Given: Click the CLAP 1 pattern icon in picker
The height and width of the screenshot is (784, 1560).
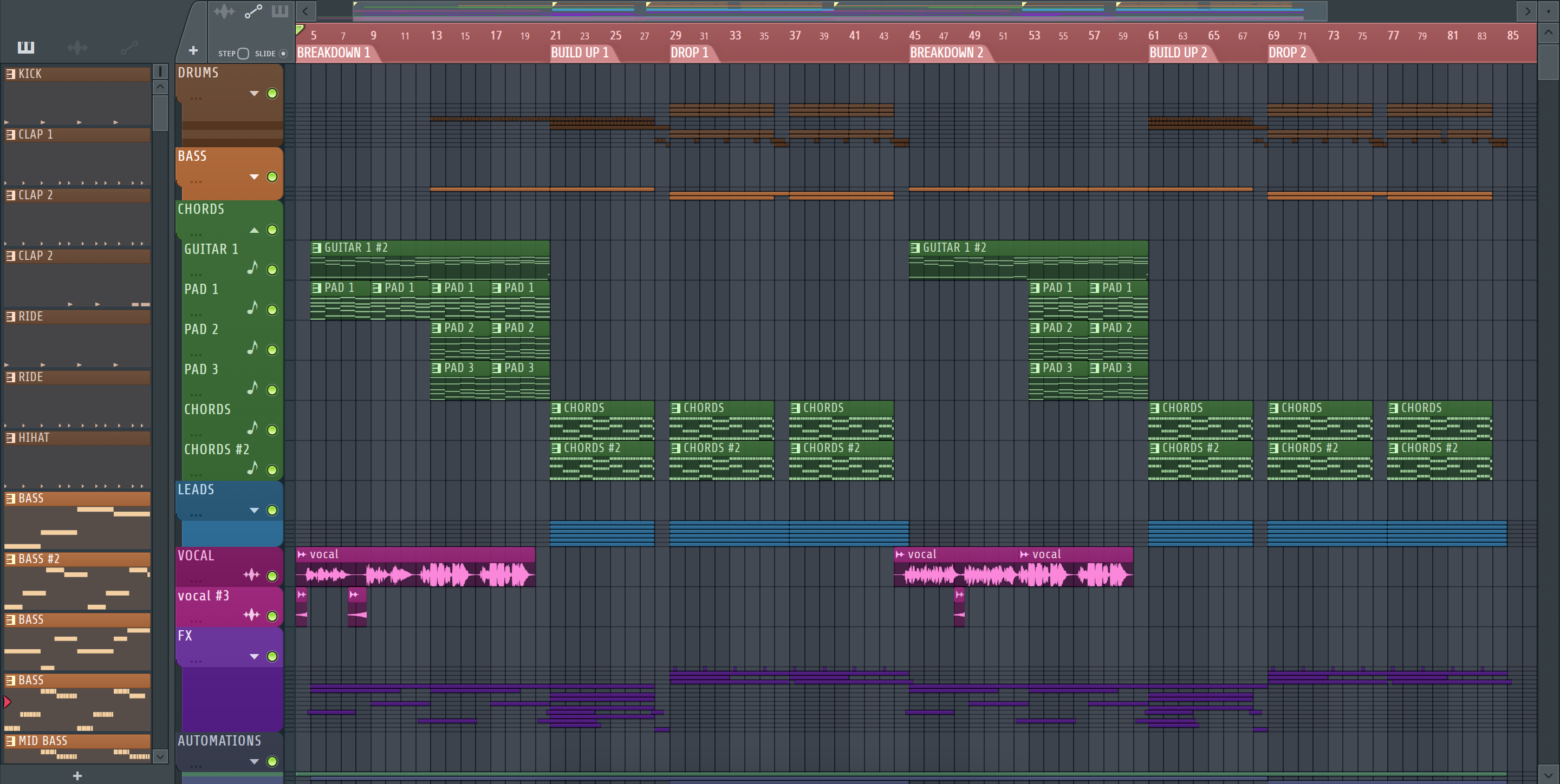Looking at the screenshot, I should click(10, 134).
